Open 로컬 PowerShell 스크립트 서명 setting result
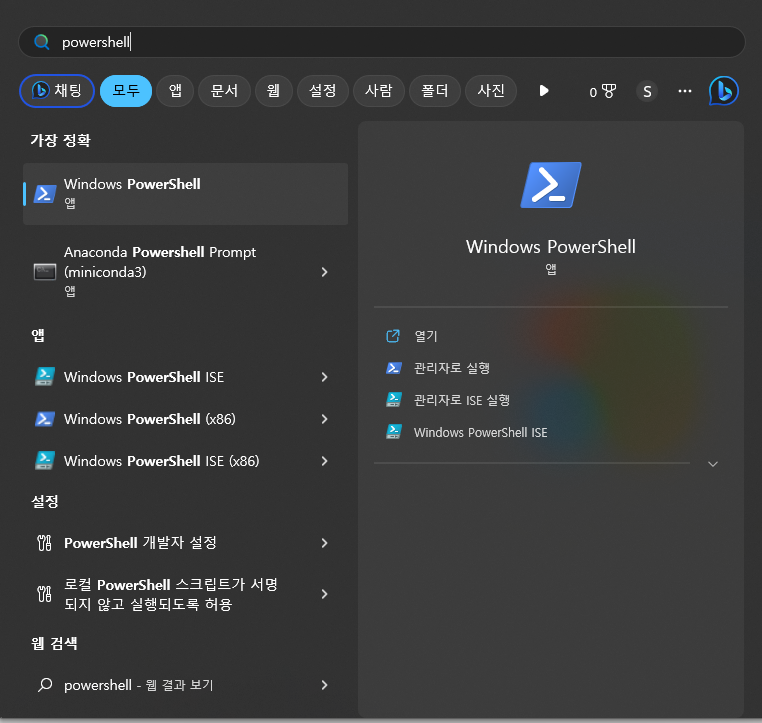This screenshot has width=762, height=723. 185,594
